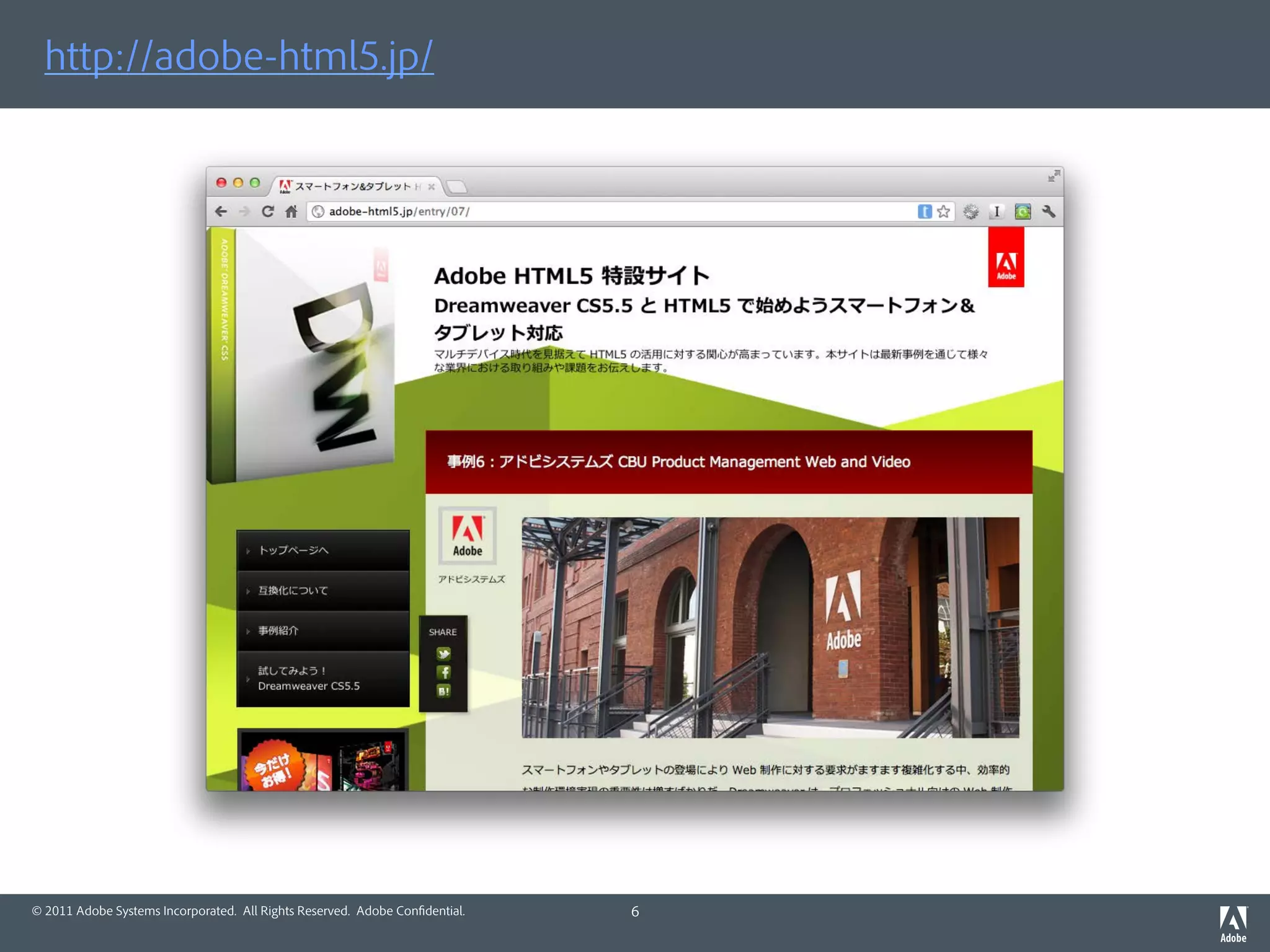
Task: Go to browser home page icon
Action: coord(291,211)
